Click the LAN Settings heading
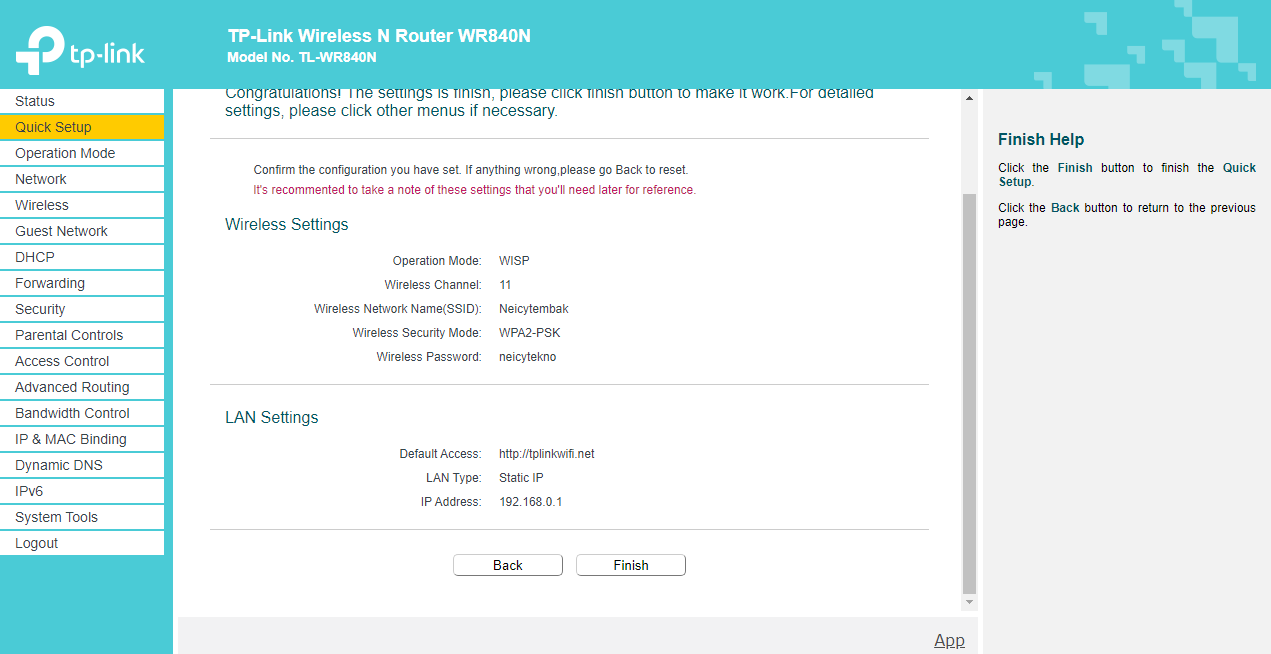Screen dimensions: 1271x654 coord(272,418)
